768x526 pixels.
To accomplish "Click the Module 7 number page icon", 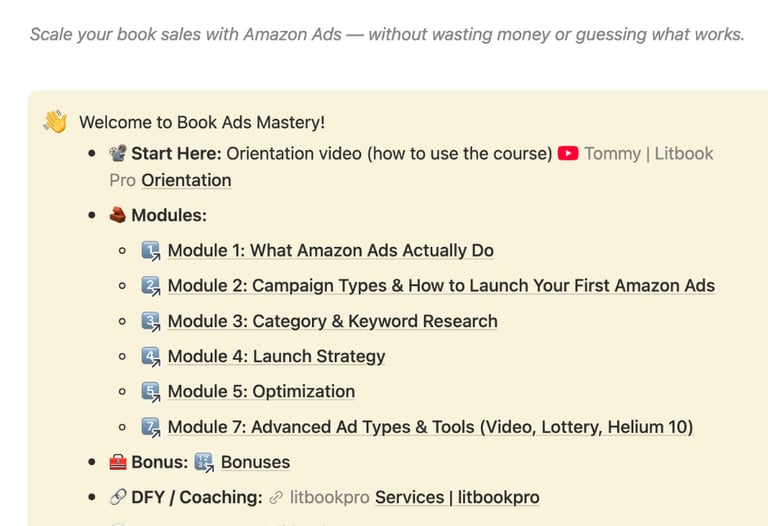I will click(151, 427).
